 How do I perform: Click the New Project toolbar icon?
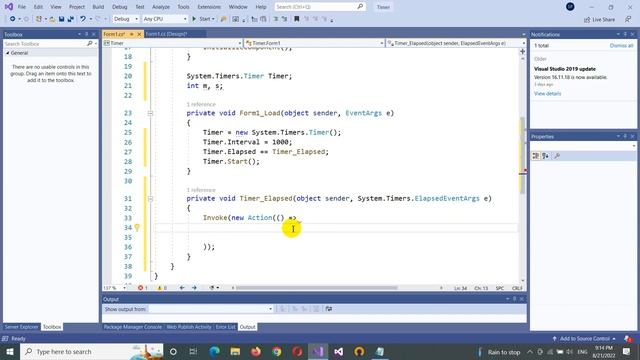click(x=39, y=19)
